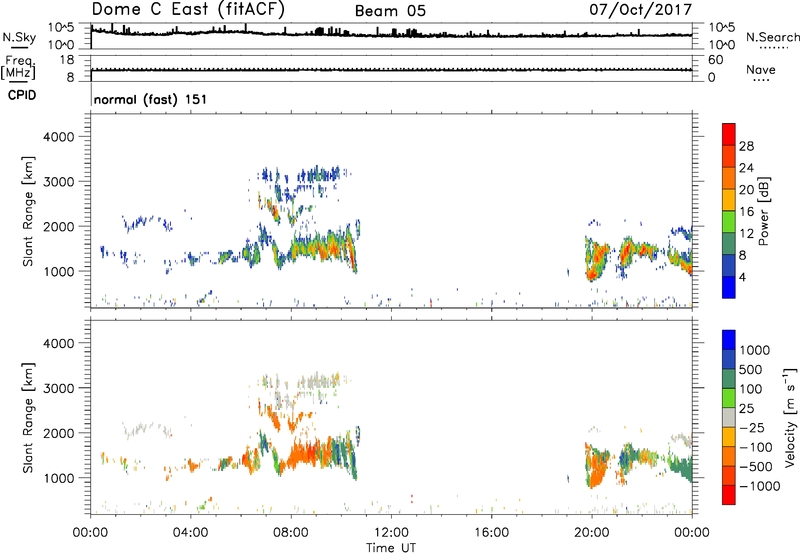This screenshot has width=800, height=554.
Task: Click the '3000' tick on the velocity panel axis
Action: click(x=58, y=388)
